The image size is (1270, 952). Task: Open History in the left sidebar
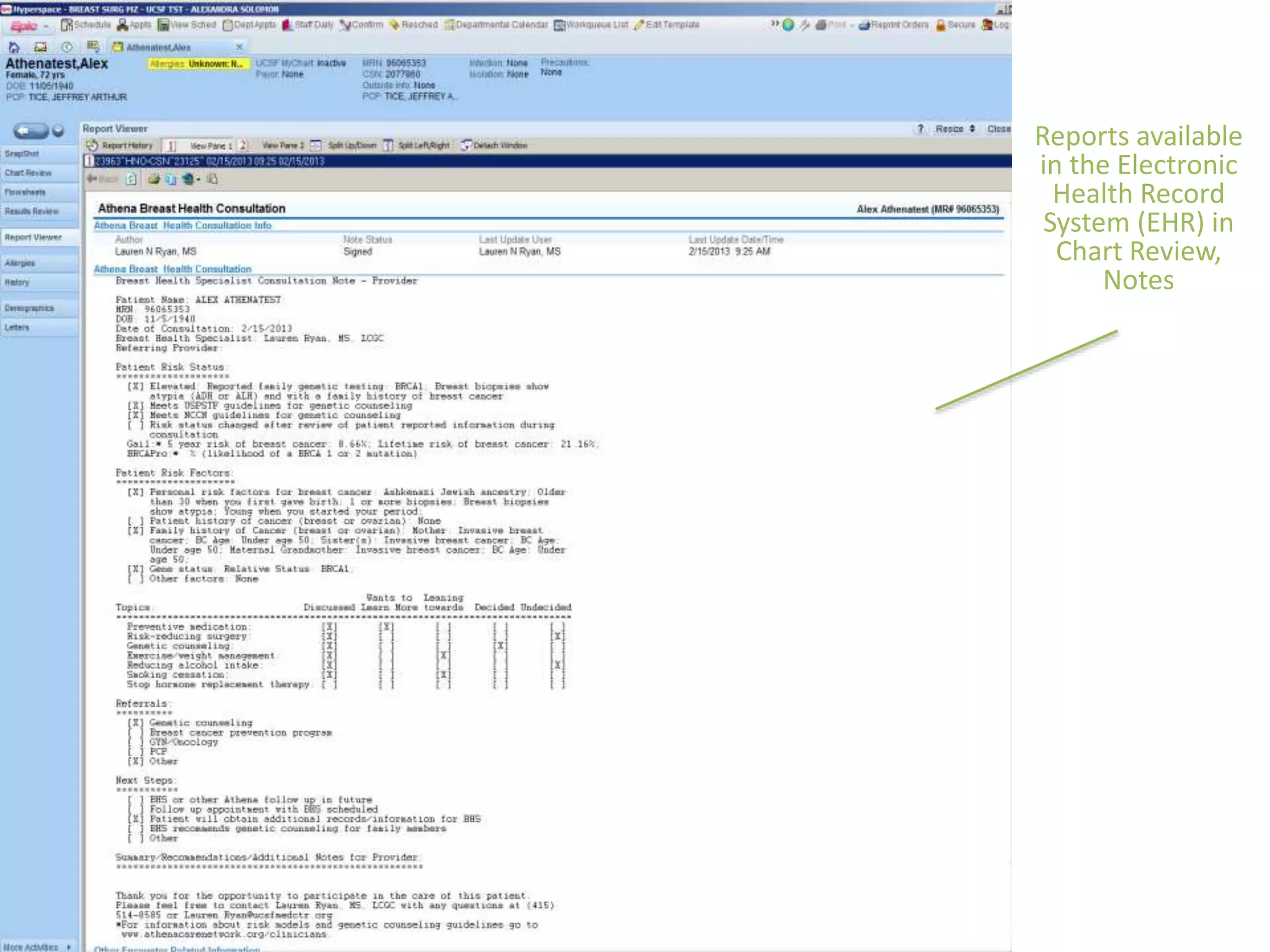[x=40, y=282]
